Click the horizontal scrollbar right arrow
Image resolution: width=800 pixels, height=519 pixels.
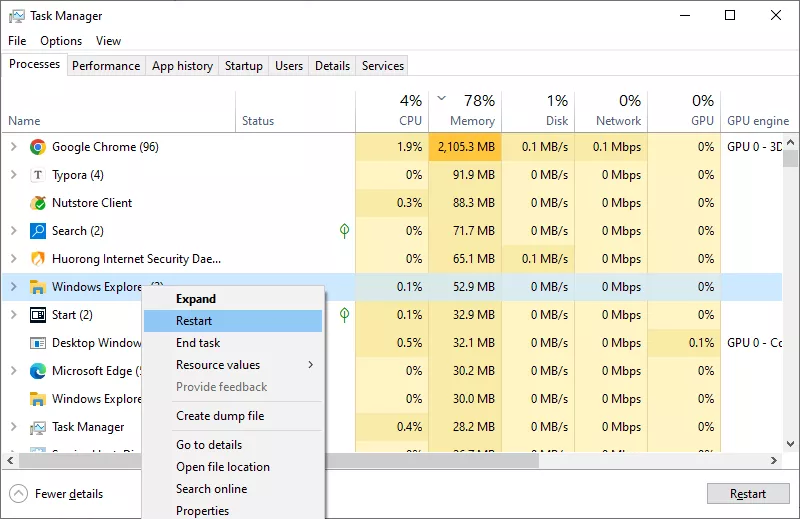pos(774,461)
